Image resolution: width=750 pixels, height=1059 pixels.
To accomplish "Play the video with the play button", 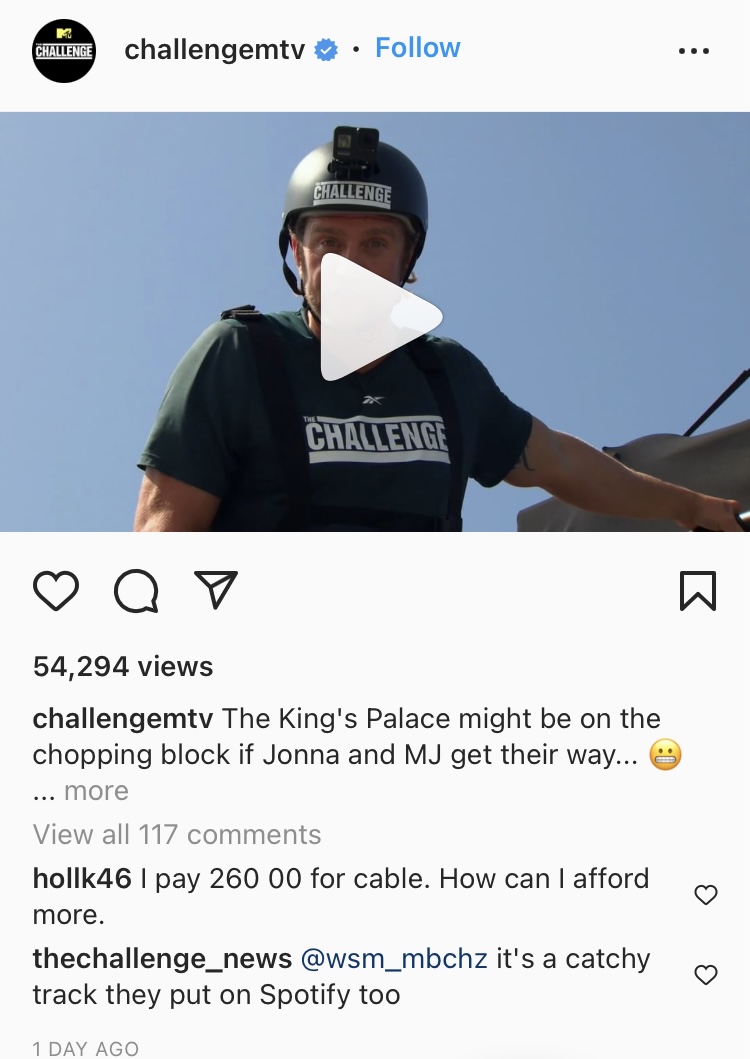I will tap(380, 317).
